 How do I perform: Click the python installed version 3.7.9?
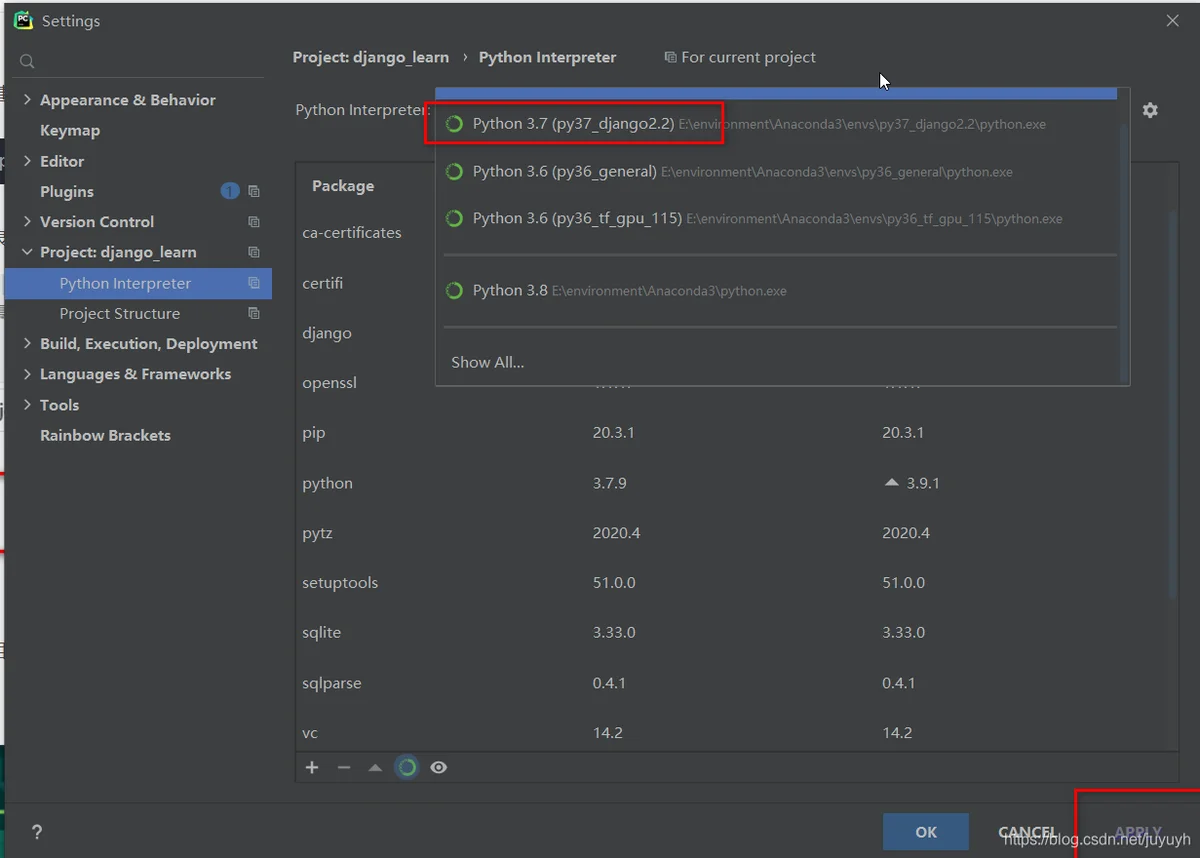pos(610,483)
